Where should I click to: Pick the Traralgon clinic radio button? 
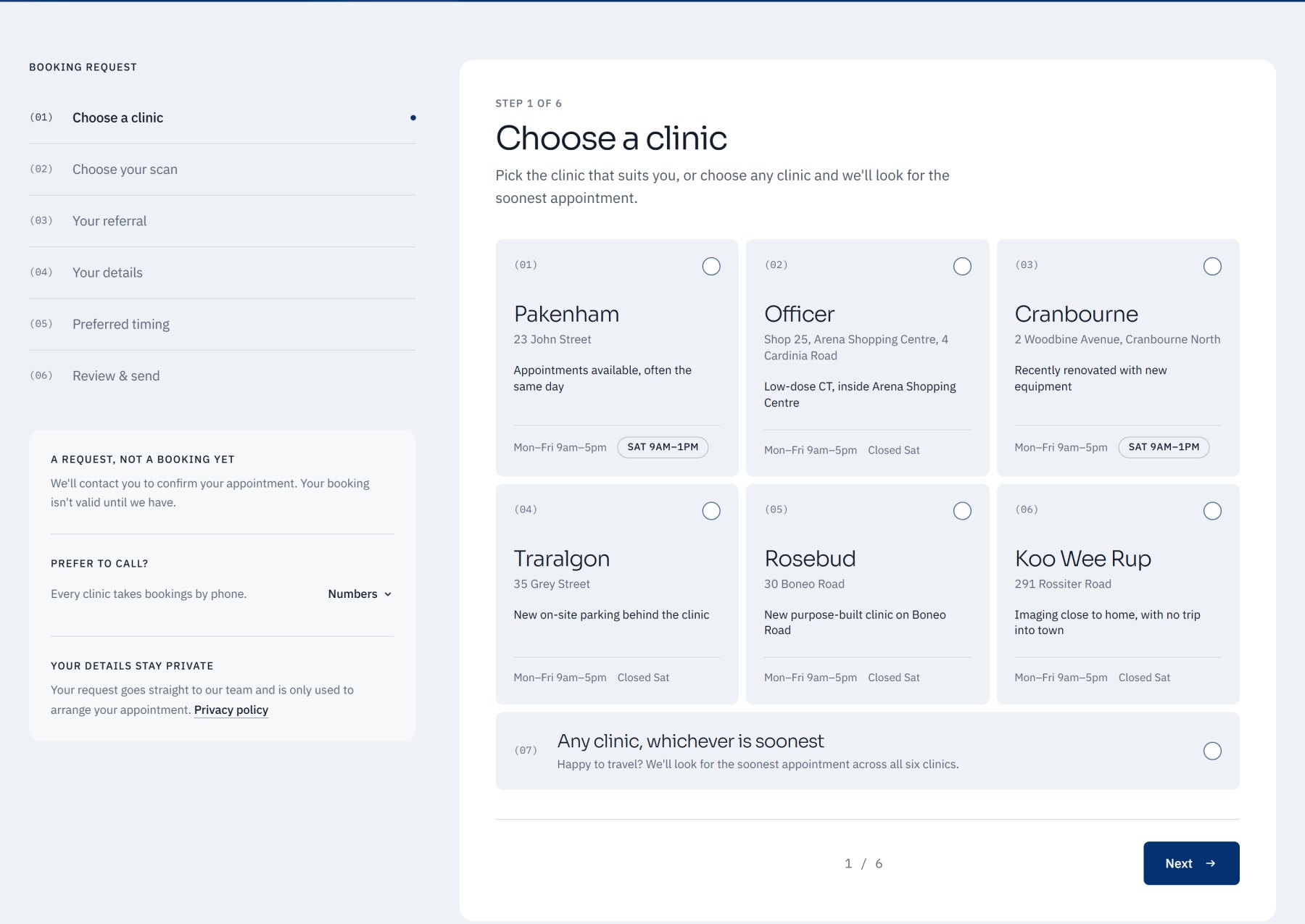point(711,511)
